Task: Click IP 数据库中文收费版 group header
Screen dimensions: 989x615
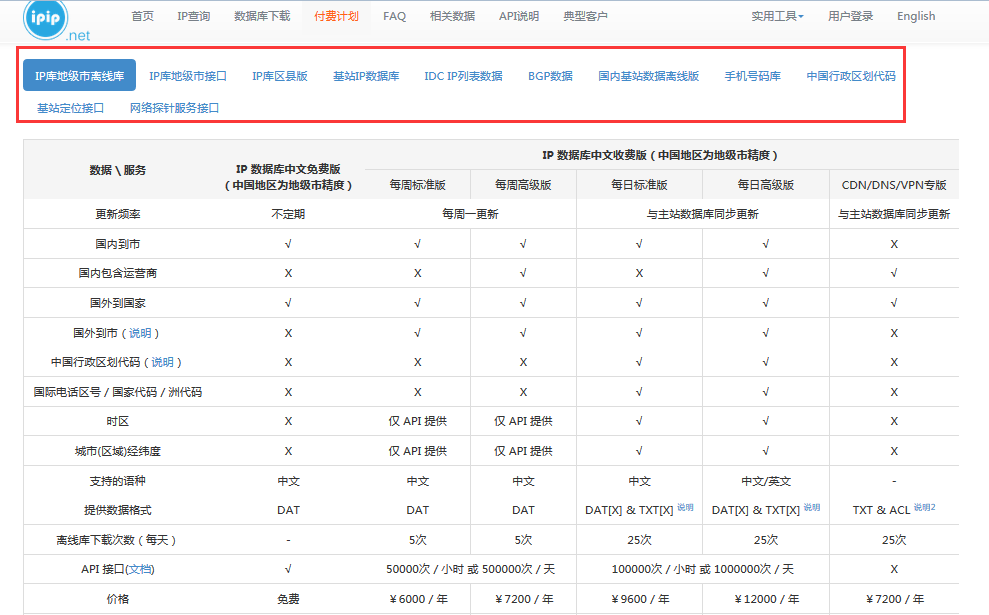Action: tap(660, 155)
